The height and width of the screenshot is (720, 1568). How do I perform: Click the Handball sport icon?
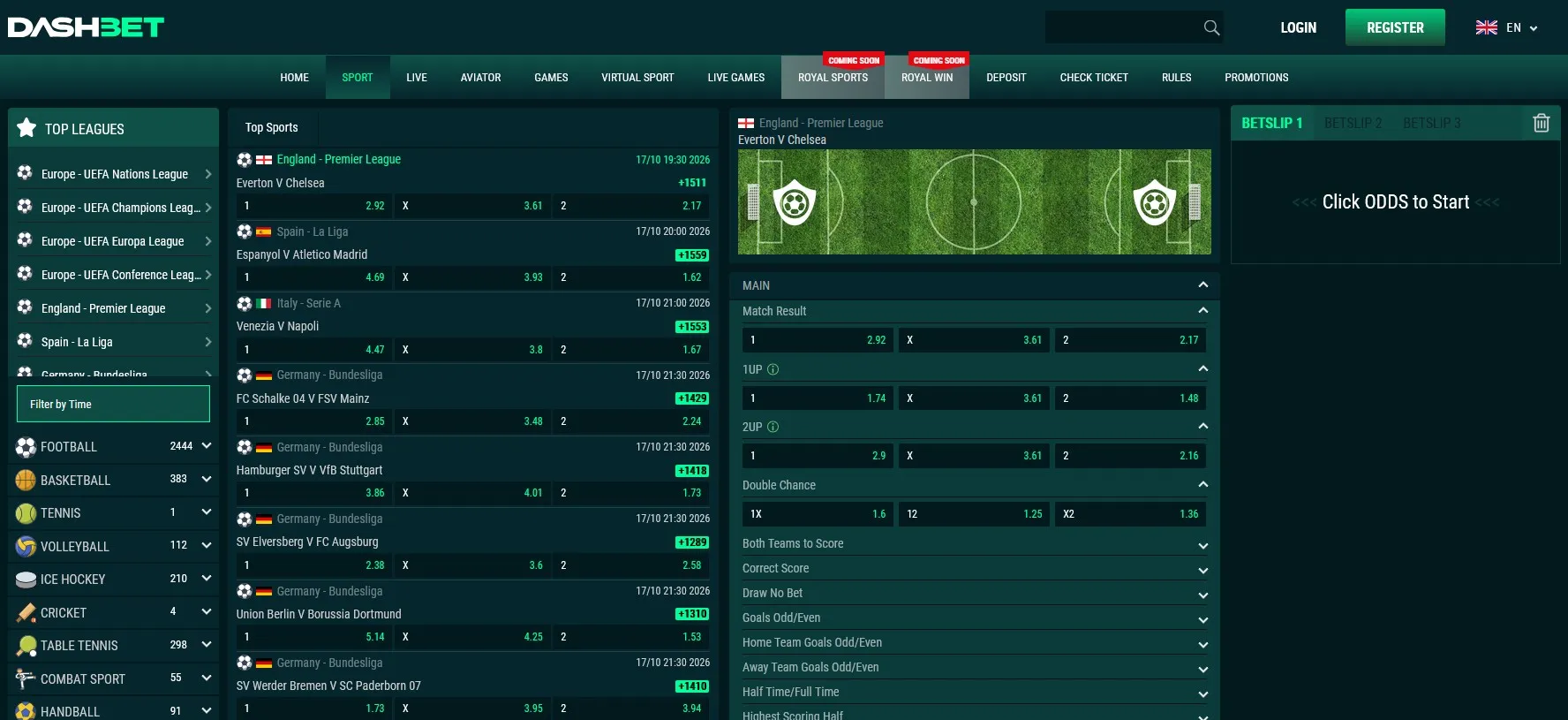click(26, 711)
